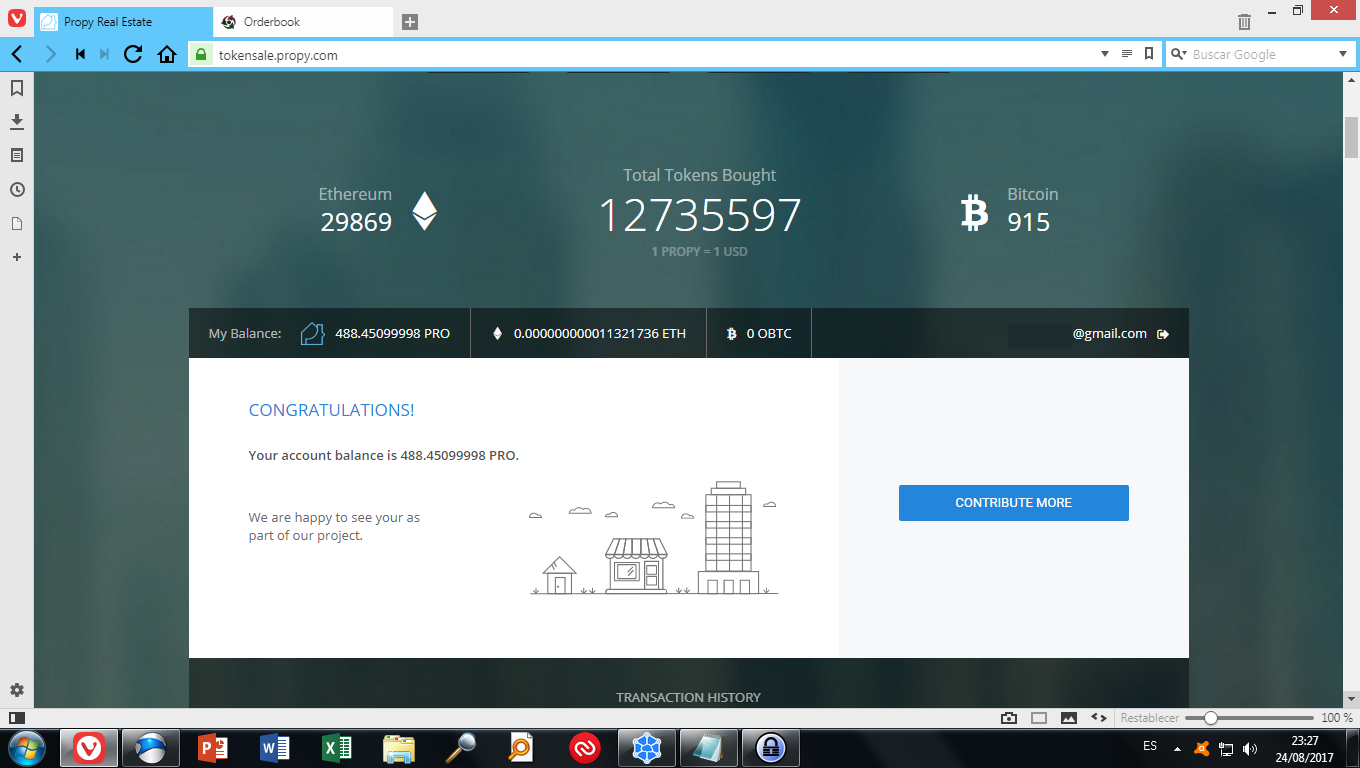Screen dimensions: 1360x768
Task: Capture the page with camera icon
Action: [1009, 718]
